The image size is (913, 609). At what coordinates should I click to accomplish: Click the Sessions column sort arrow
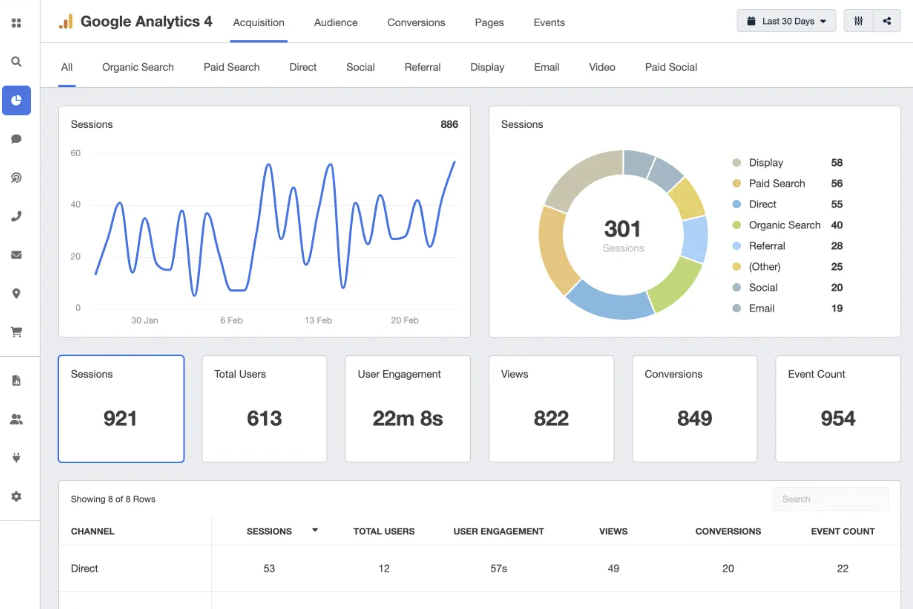point(315,530)
